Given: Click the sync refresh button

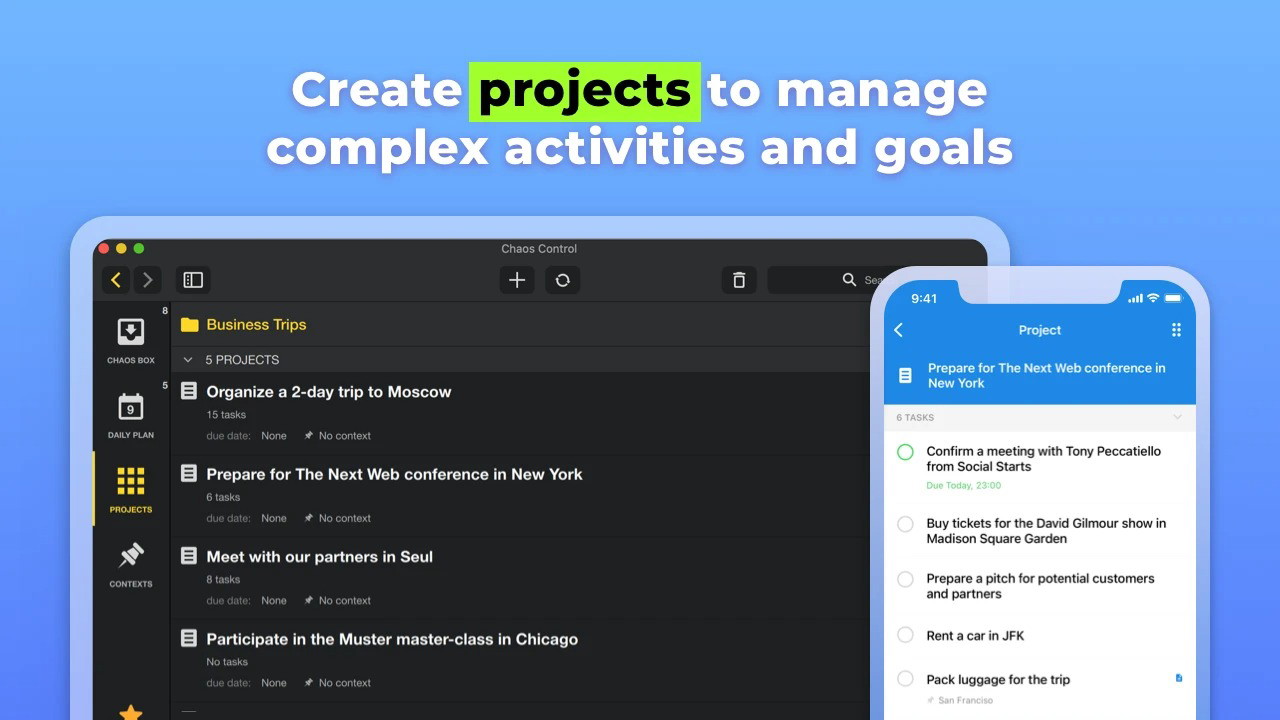Looking at the screenshot, I should tap(563, 280).
